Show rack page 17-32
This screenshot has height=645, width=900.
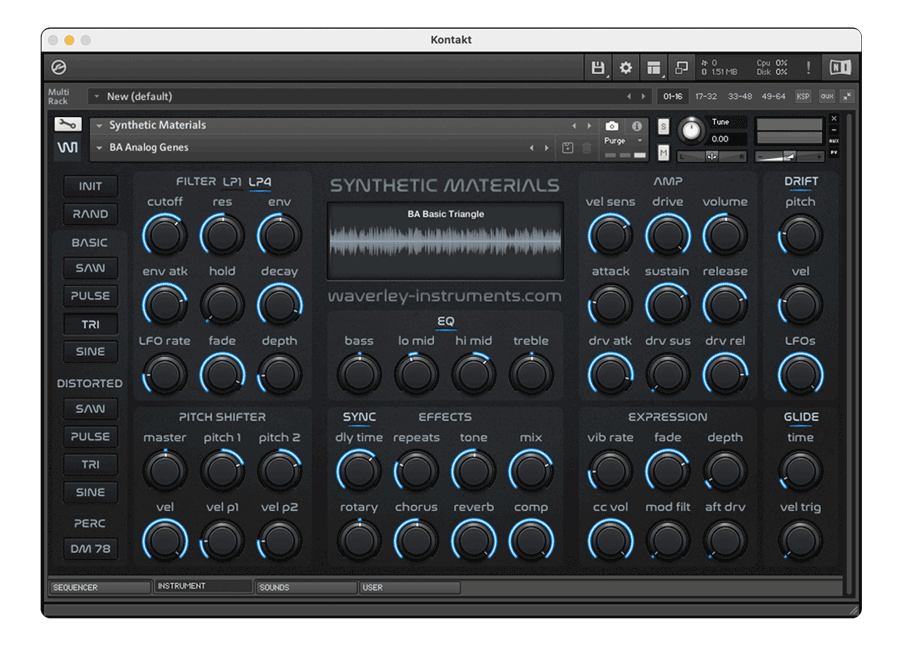pyautogui.click(x=706, y=96)
